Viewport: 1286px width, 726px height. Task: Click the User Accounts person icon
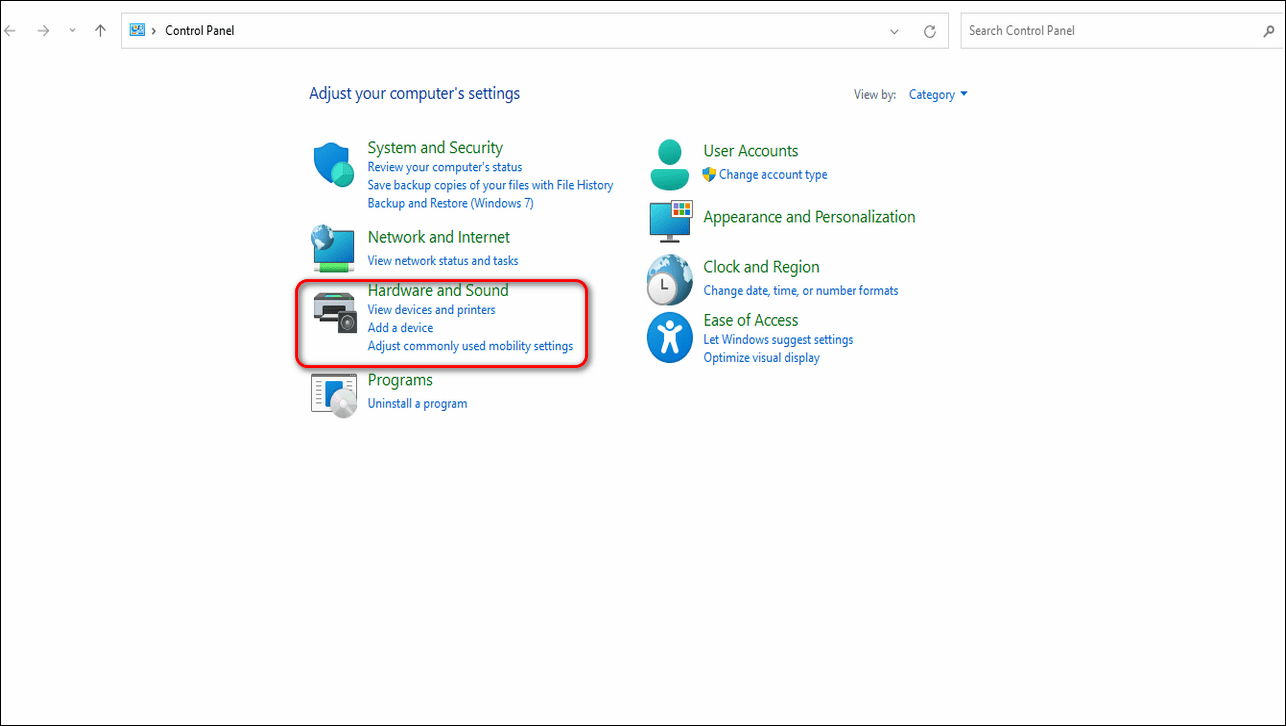(669, 164)
